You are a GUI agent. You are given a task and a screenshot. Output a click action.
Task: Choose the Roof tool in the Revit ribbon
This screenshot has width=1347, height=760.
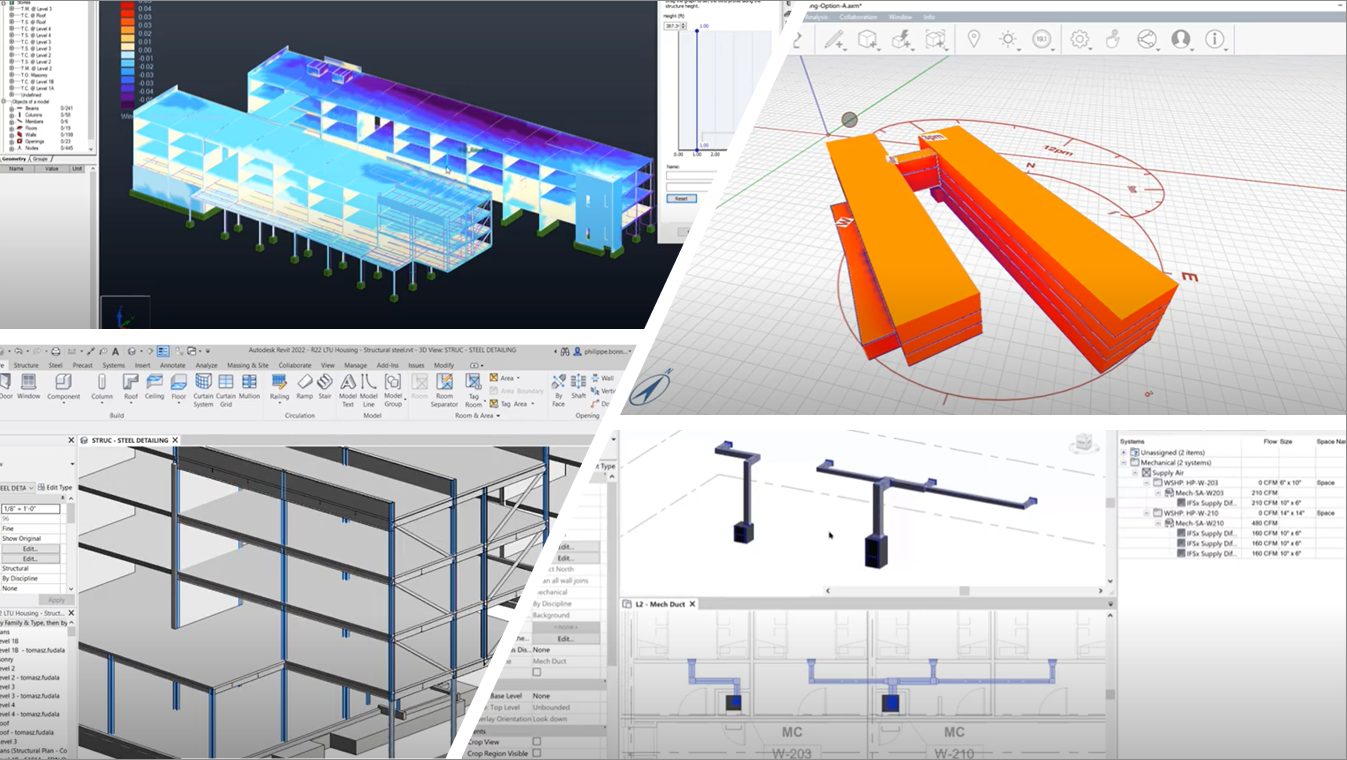pyautogui.click(x=130, y=388)
